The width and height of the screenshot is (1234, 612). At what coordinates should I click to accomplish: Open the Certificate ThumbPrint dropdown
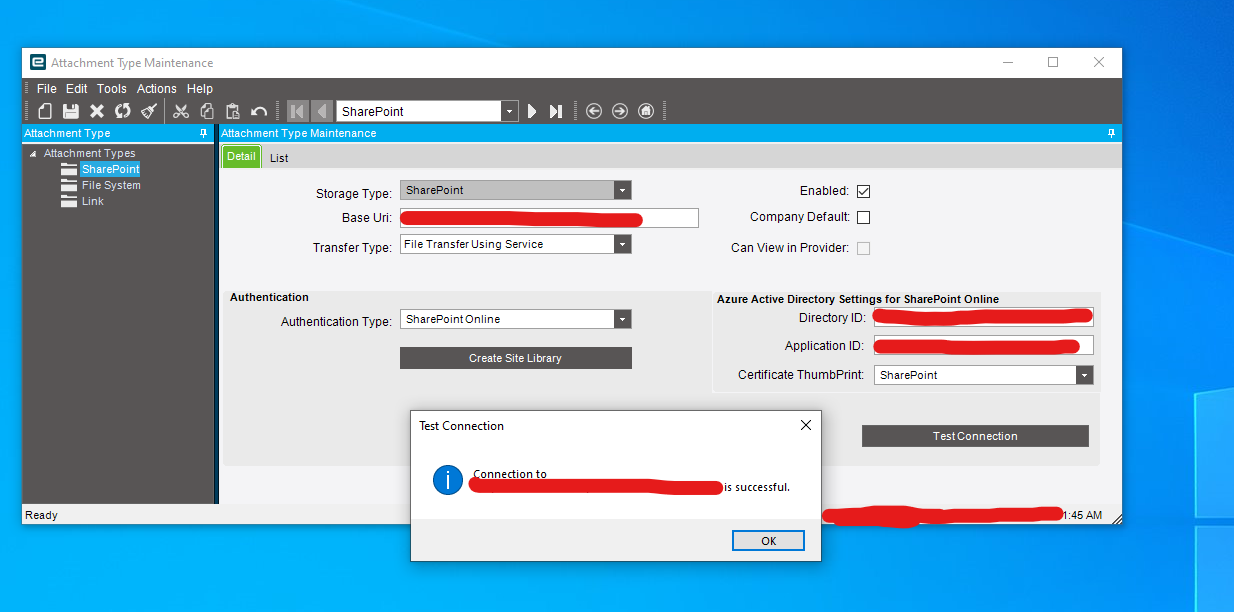(x=1085, y=375)
